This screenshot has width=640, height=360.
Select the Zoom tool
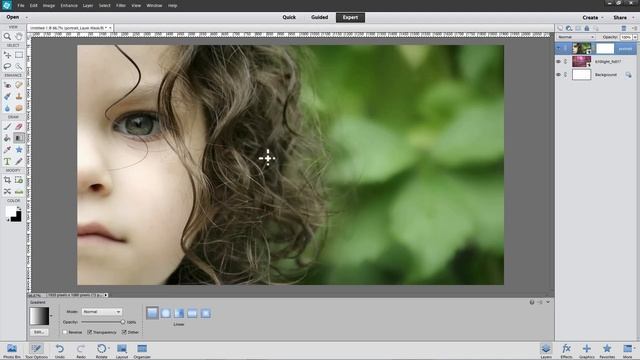click(7, 36)
